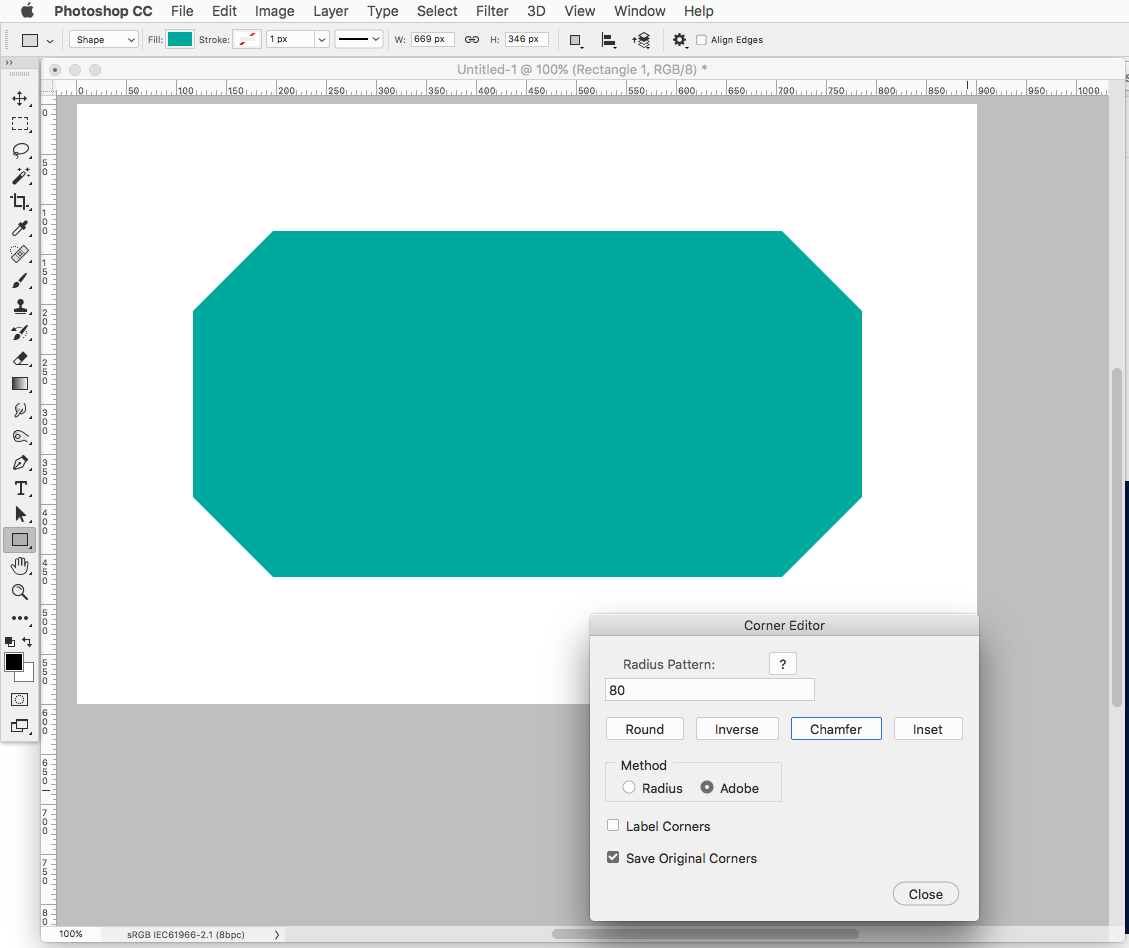Select the Pen tool

click(x=20, y=462)
